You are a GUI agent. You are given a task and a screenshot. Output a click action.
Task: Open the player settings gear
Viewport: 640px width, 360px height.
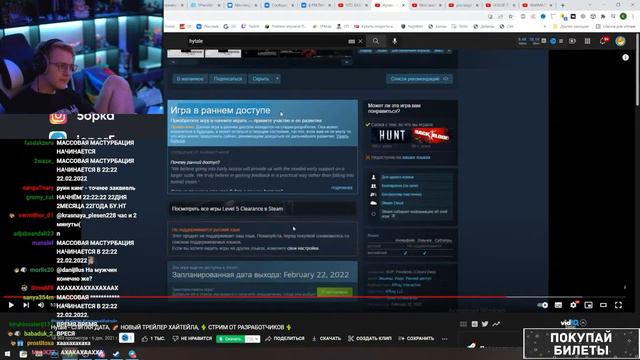573,305
